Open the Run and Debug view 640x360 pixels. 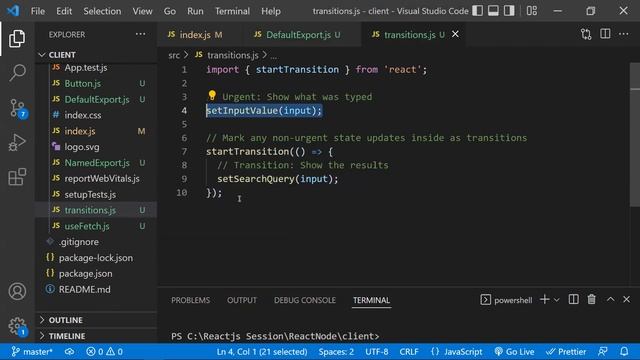pyautogui.click(x=17, y=143)
